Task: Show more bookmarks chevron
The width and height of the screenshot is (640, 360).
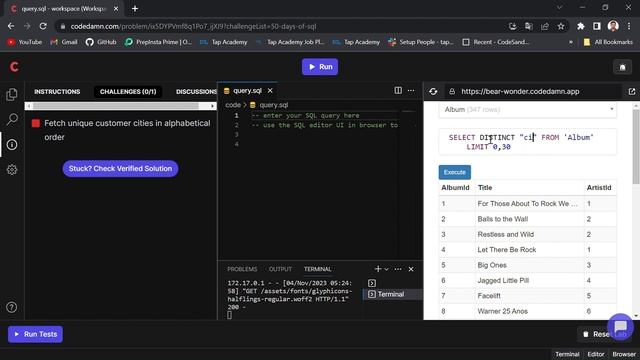Action: (571, 42)
